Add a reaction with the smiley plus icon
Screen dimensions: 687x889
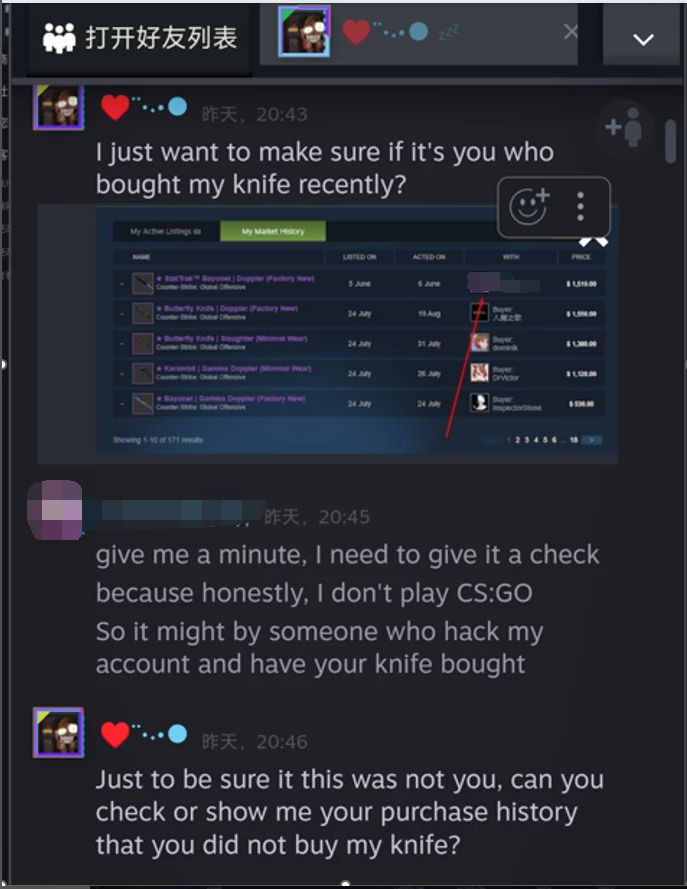point(529,206)
